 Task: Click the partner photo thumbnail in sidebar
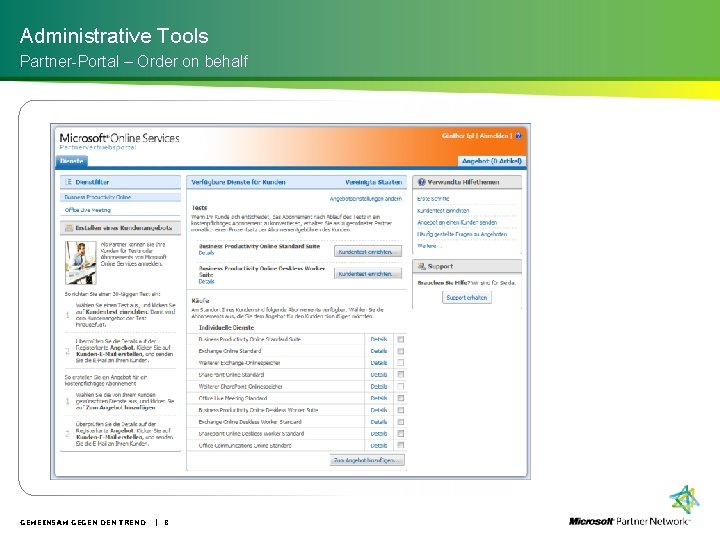pos(81,263)
